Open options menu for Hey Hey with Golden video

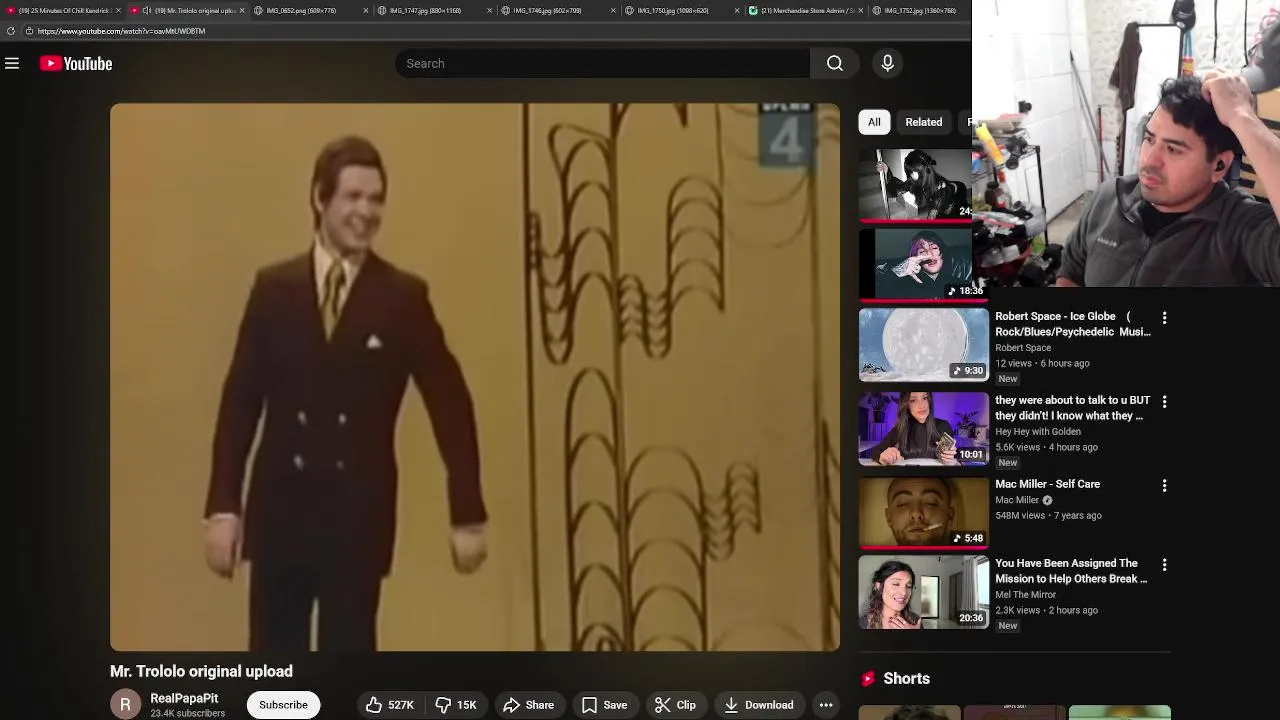(x=1164, y=402)
